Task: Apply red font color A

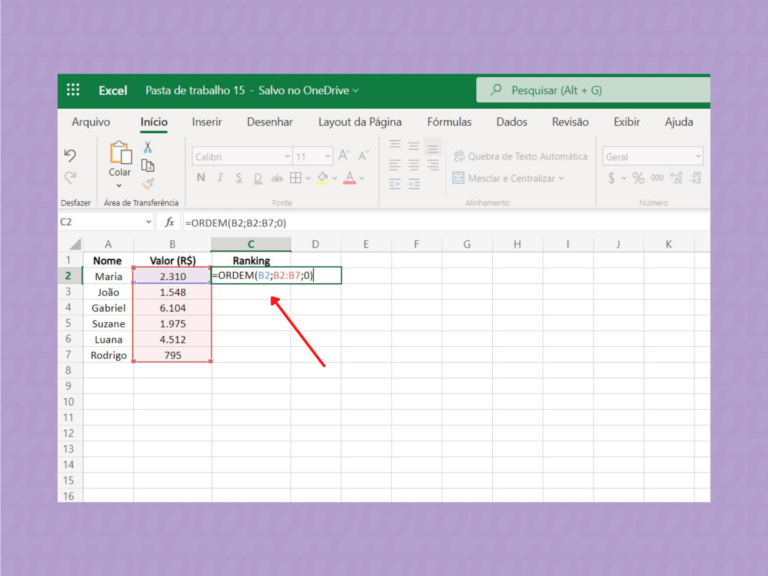Action: coord(349,178)
